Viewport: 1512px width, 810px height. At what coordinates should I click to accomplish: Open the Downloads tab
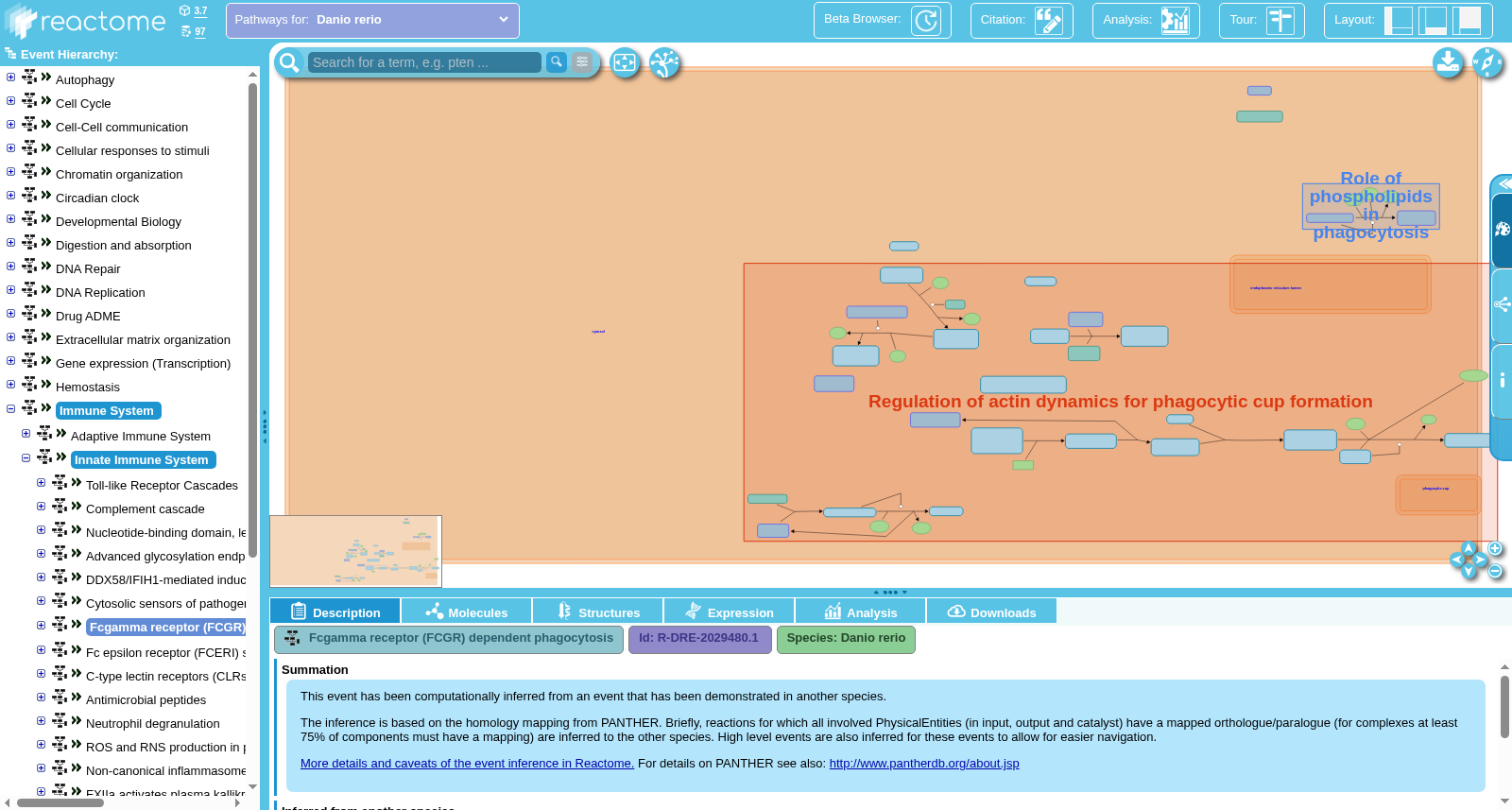[x=991, y=612]
